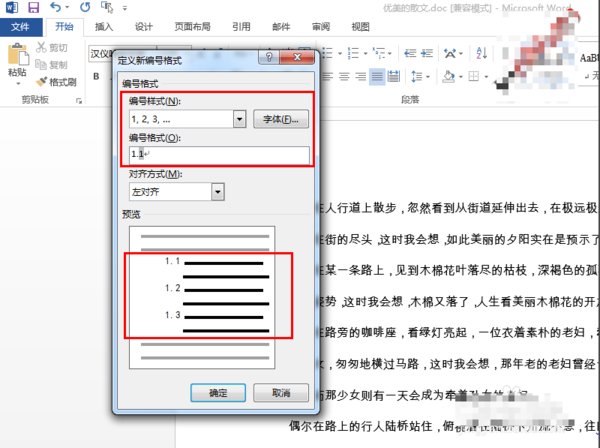Image resolution: width=600 pixels, height=448 pixels.
Task: Open the 文件 tab
Action: [20, 27]
